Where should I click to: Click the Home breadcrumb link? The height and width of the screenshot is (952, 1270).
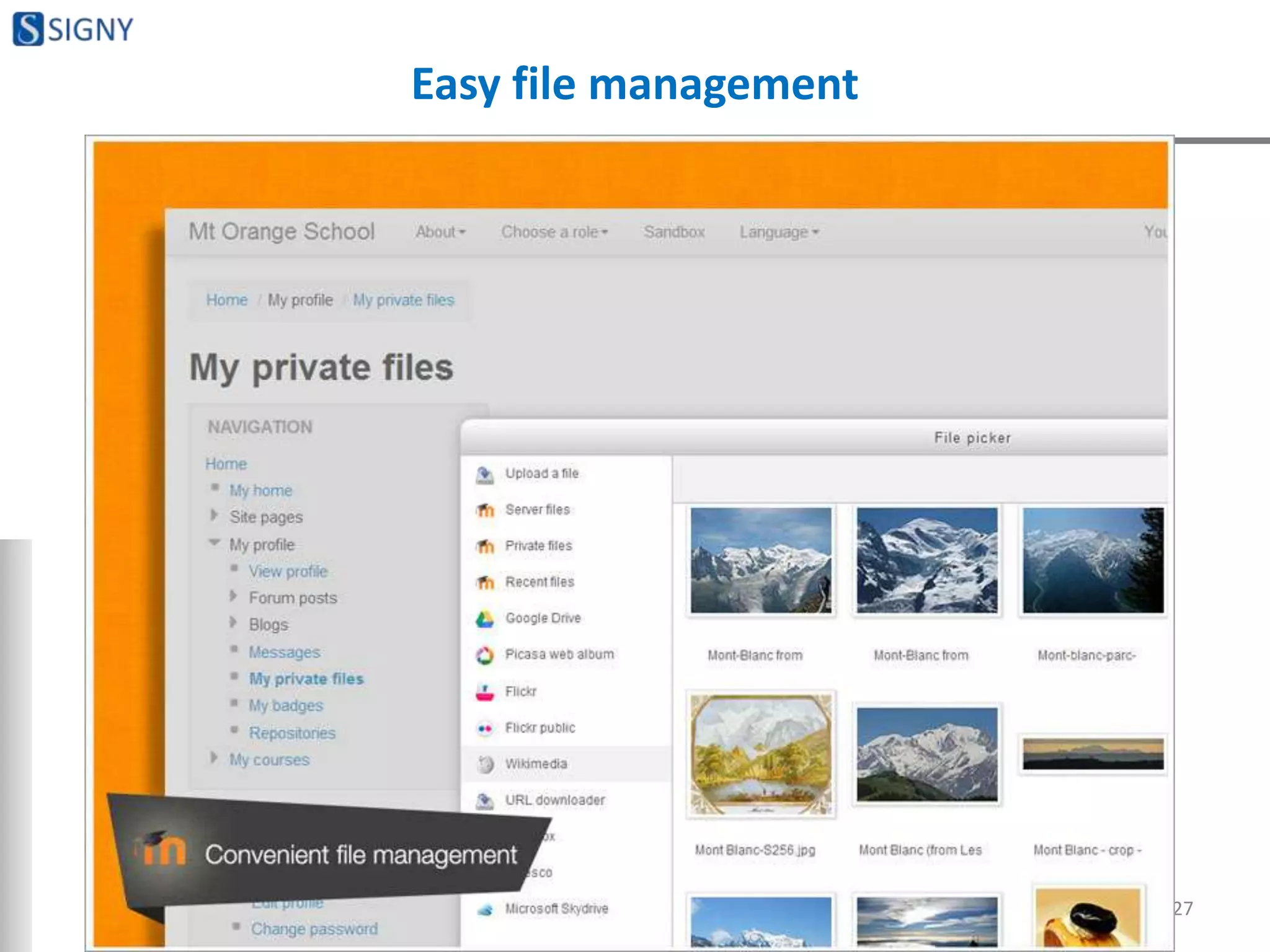pos(226,300)
